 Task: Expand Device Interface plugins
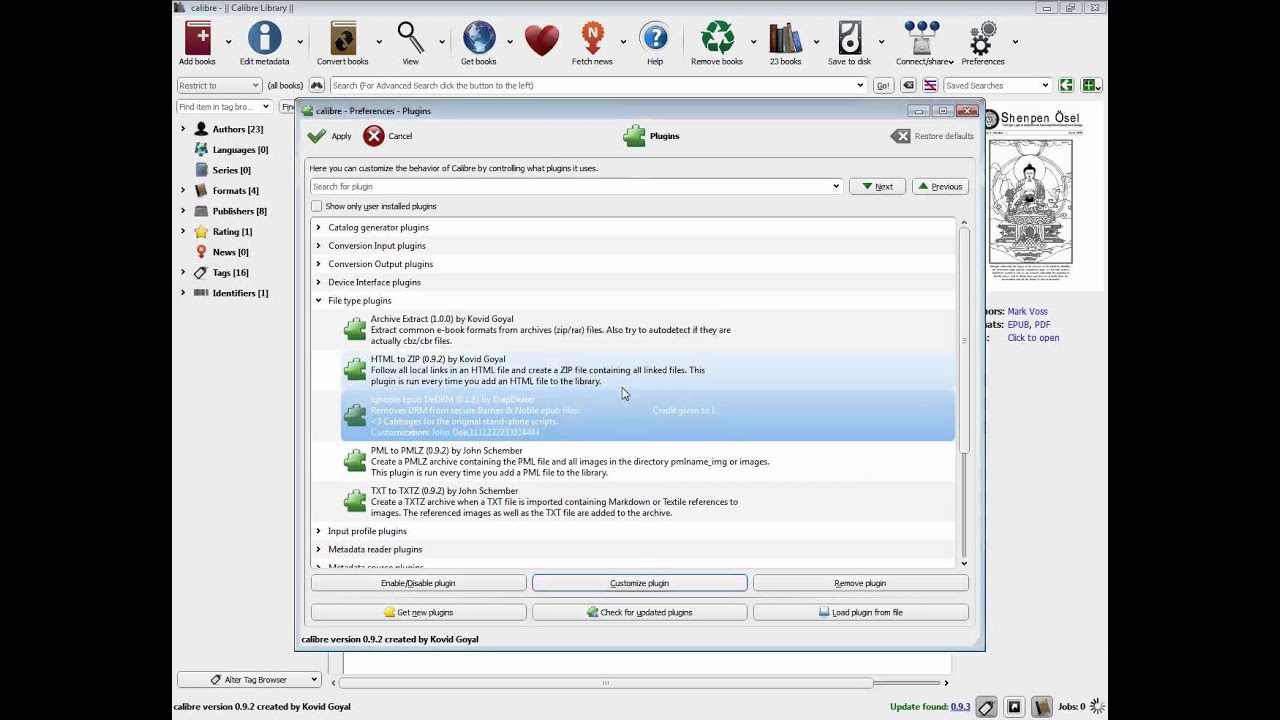click(x=319, y=282)
